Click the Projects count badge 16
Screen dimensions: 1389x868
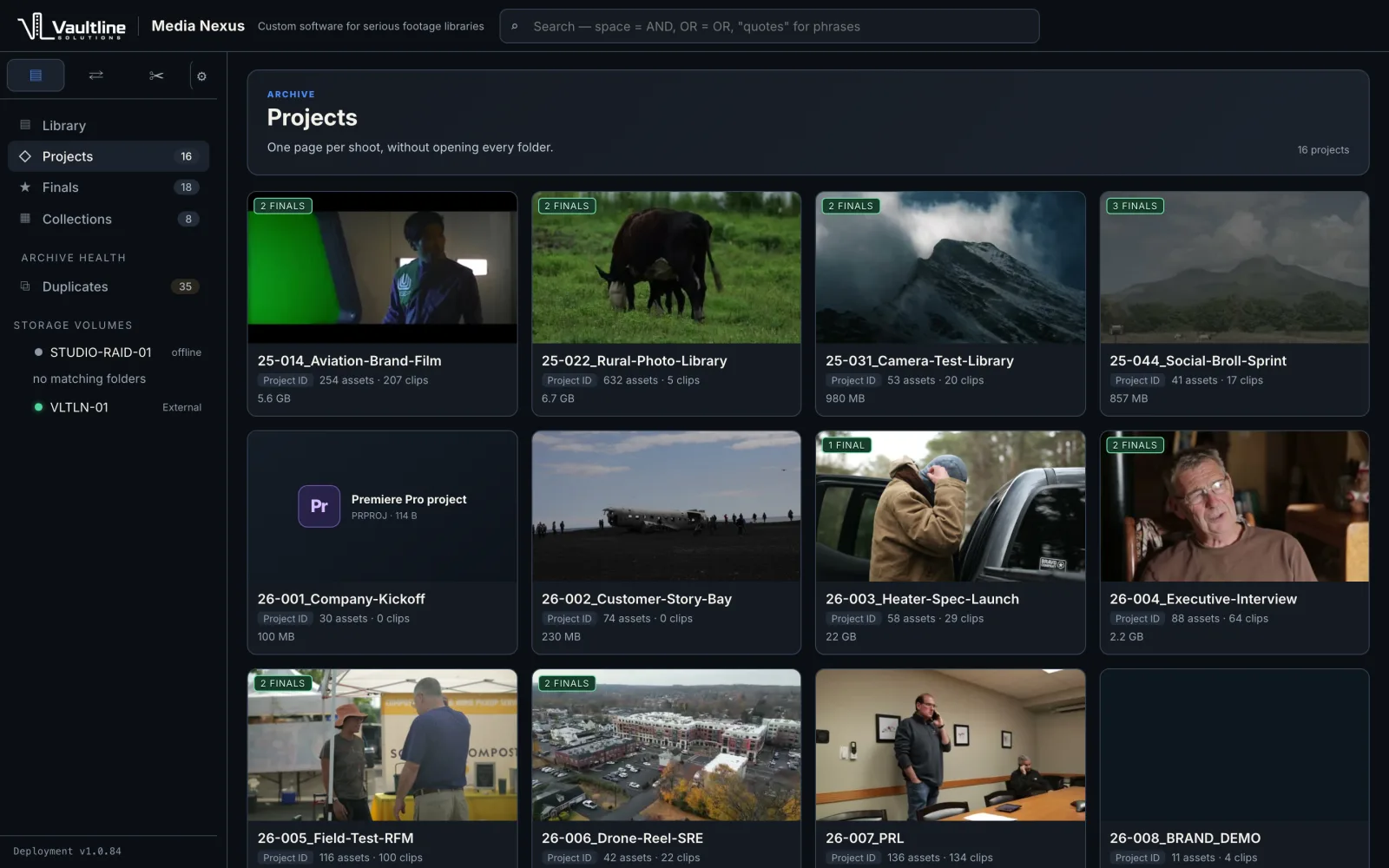[186, 156]
